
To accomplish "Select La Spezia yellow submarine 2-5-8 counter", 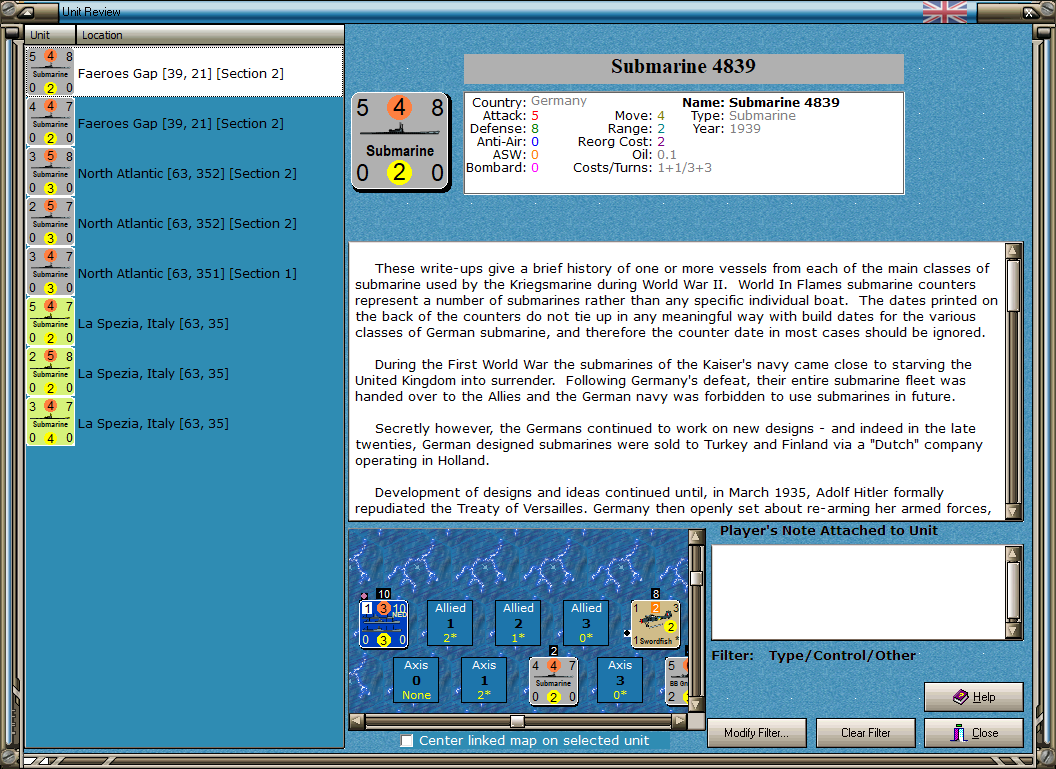I will click(x=51, y=372).
